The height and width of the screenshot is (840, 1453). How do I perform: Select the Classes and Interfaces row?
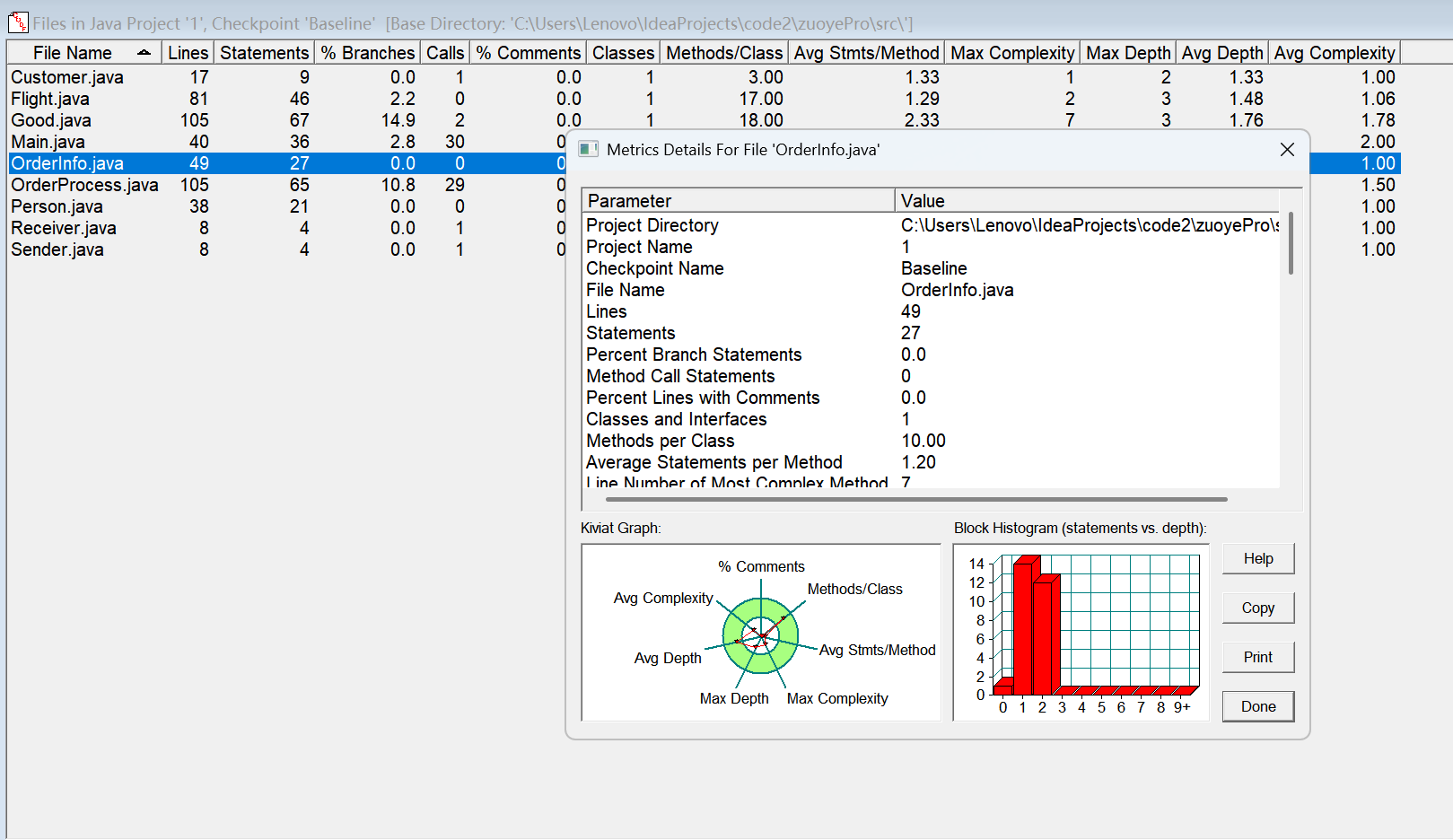coord(932,419)
